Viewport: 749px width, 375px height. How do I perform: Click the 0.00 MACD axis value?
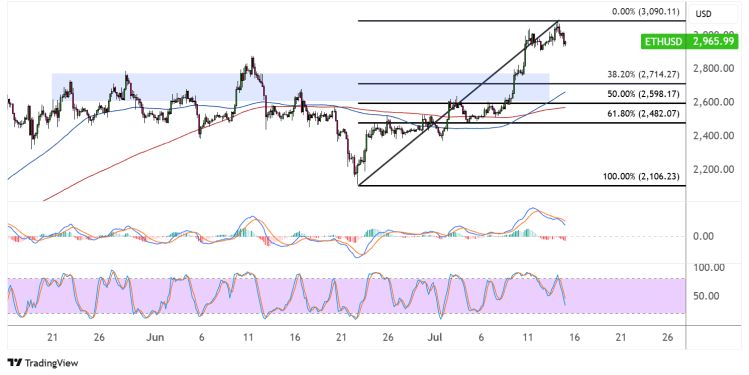coord(703,236)
